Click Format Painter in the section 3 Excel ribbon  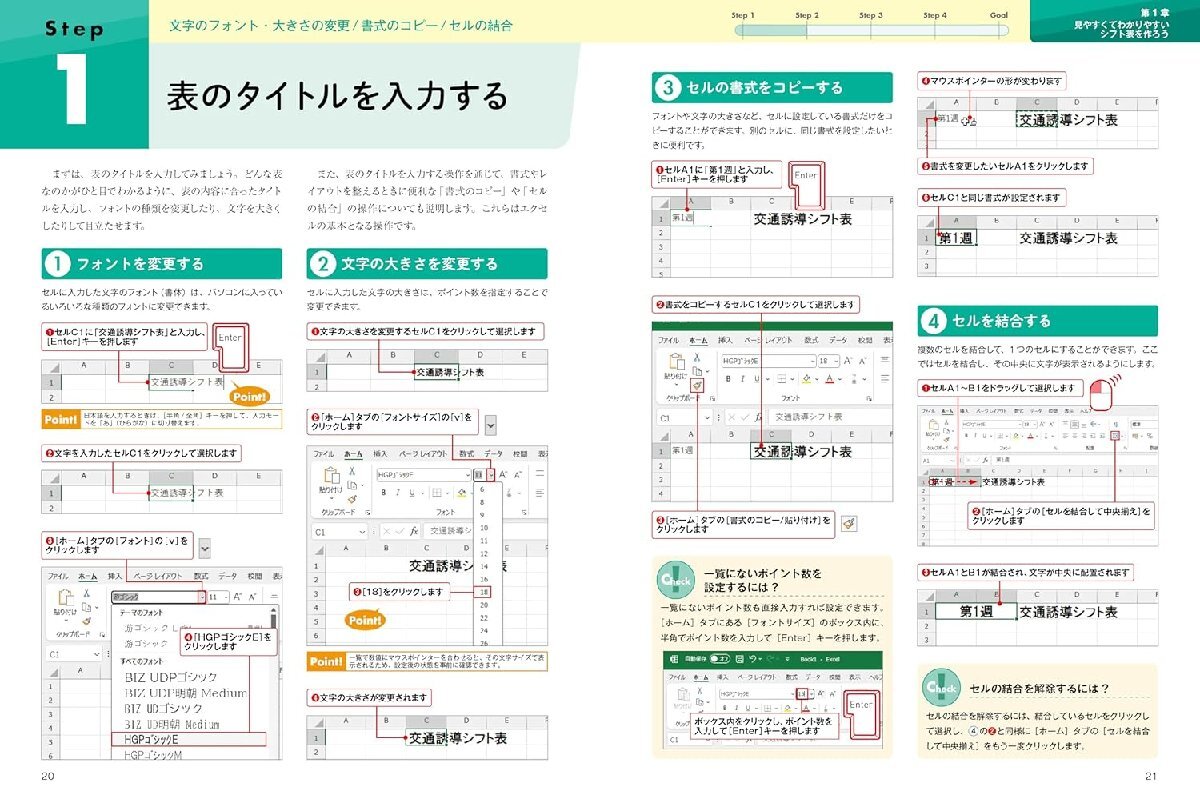click(x=697, y=386)
